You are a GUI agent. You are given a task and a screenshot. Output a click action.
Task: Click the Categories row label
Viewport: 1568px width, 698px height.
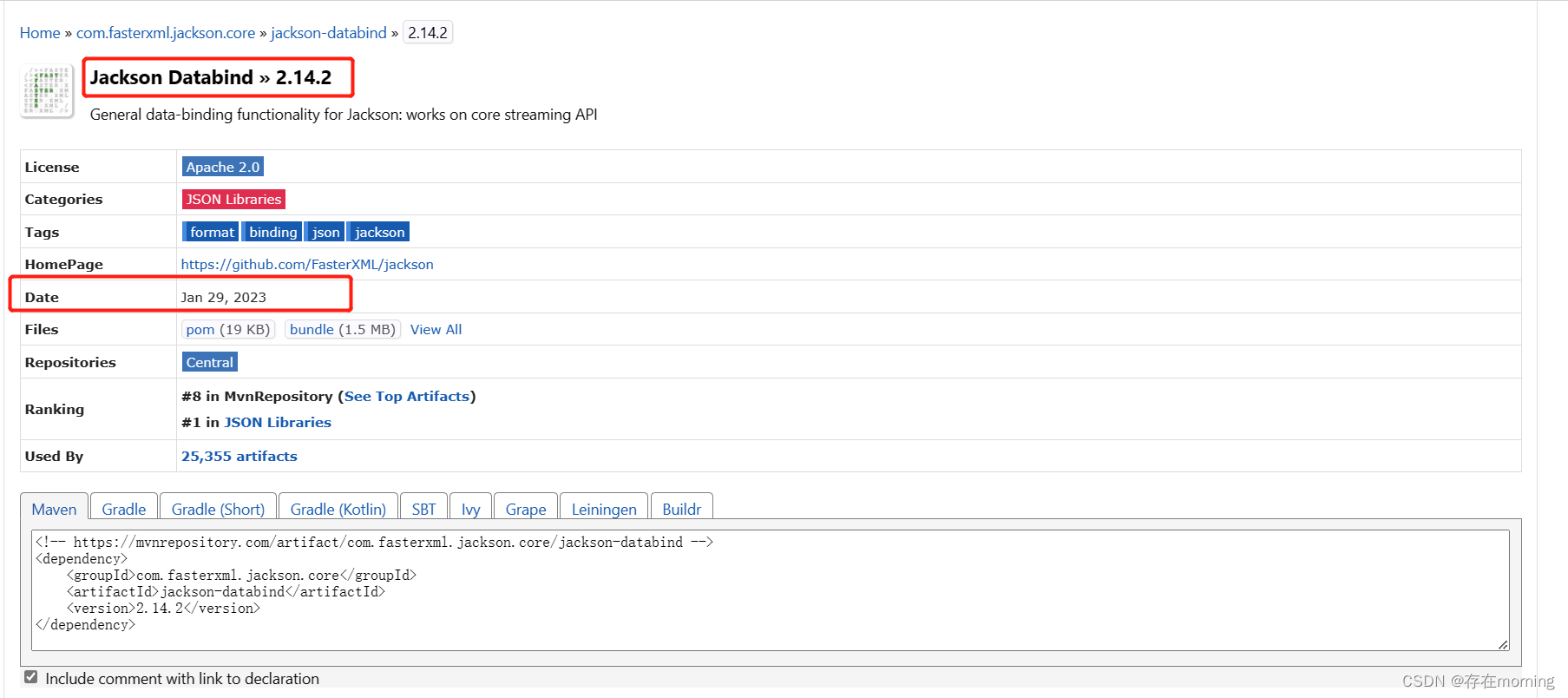pyautogui.click(x=63, y=199)
